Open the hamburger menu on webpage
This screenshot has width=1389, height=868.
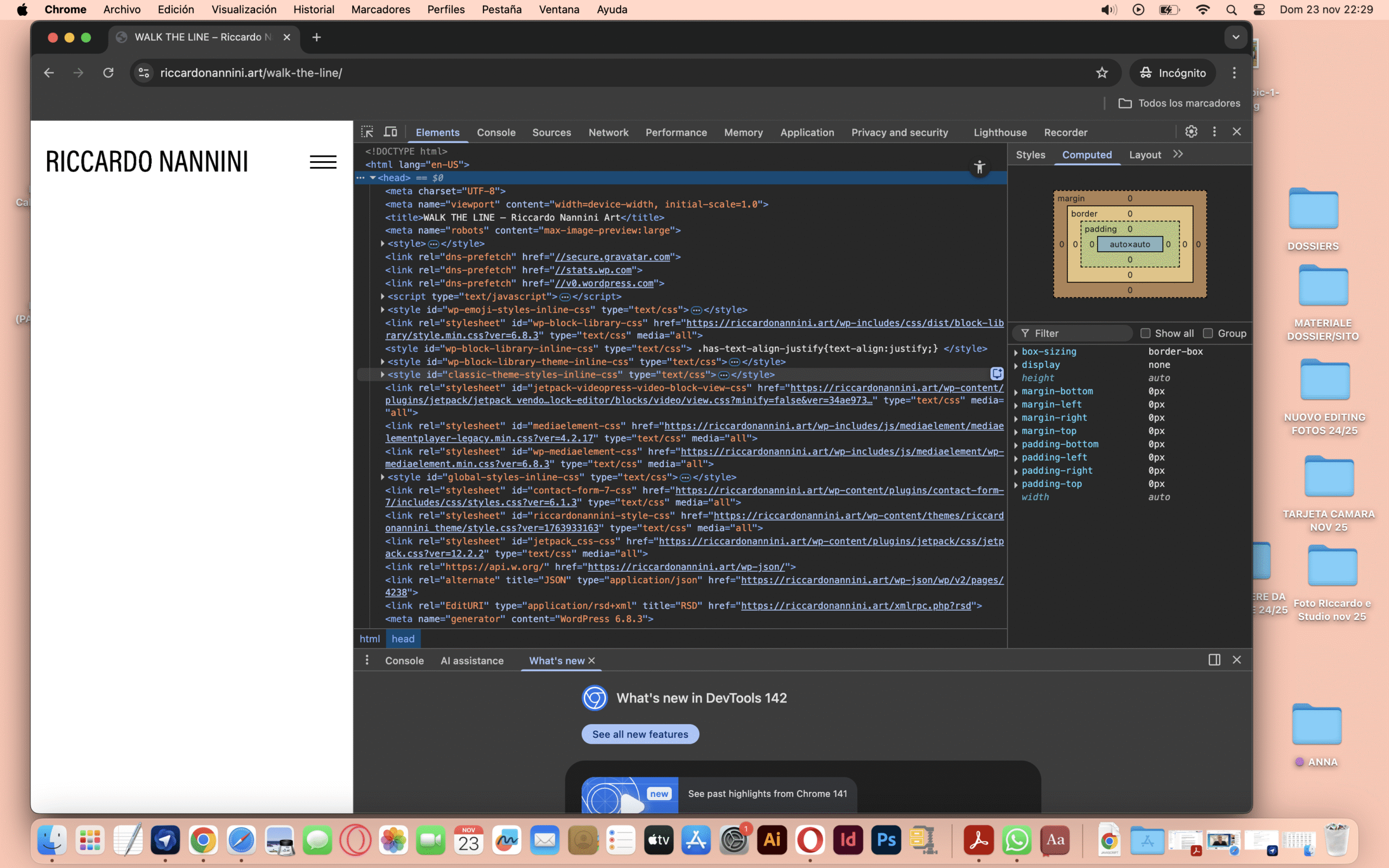click(323, 162)
